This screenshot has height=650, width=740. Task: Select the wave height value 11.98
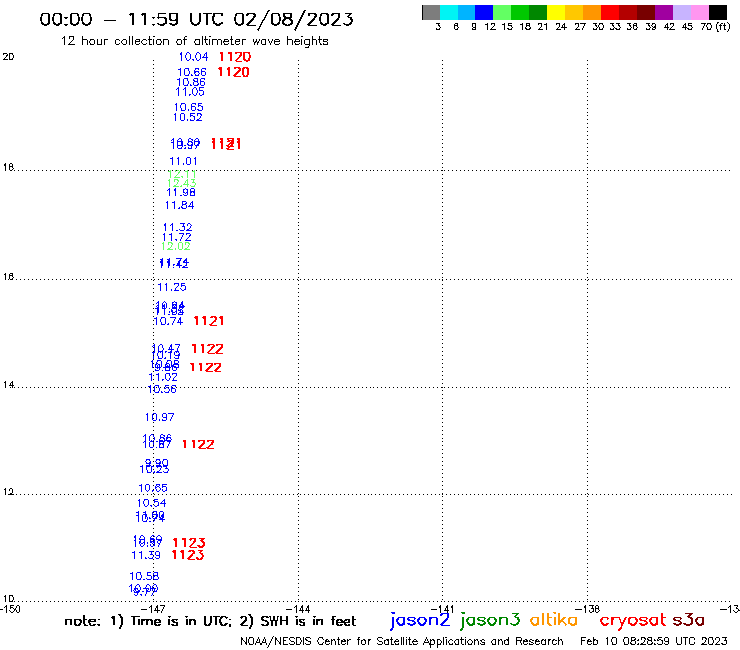181,192
